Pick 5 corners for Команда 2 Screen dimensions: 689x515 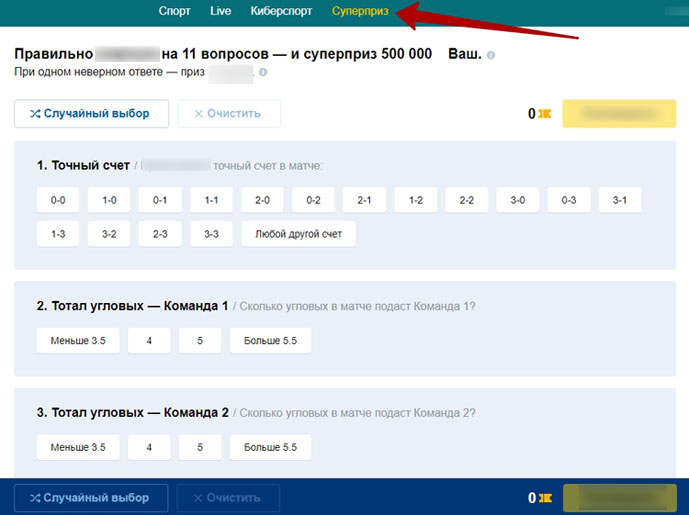click(200, 447)
